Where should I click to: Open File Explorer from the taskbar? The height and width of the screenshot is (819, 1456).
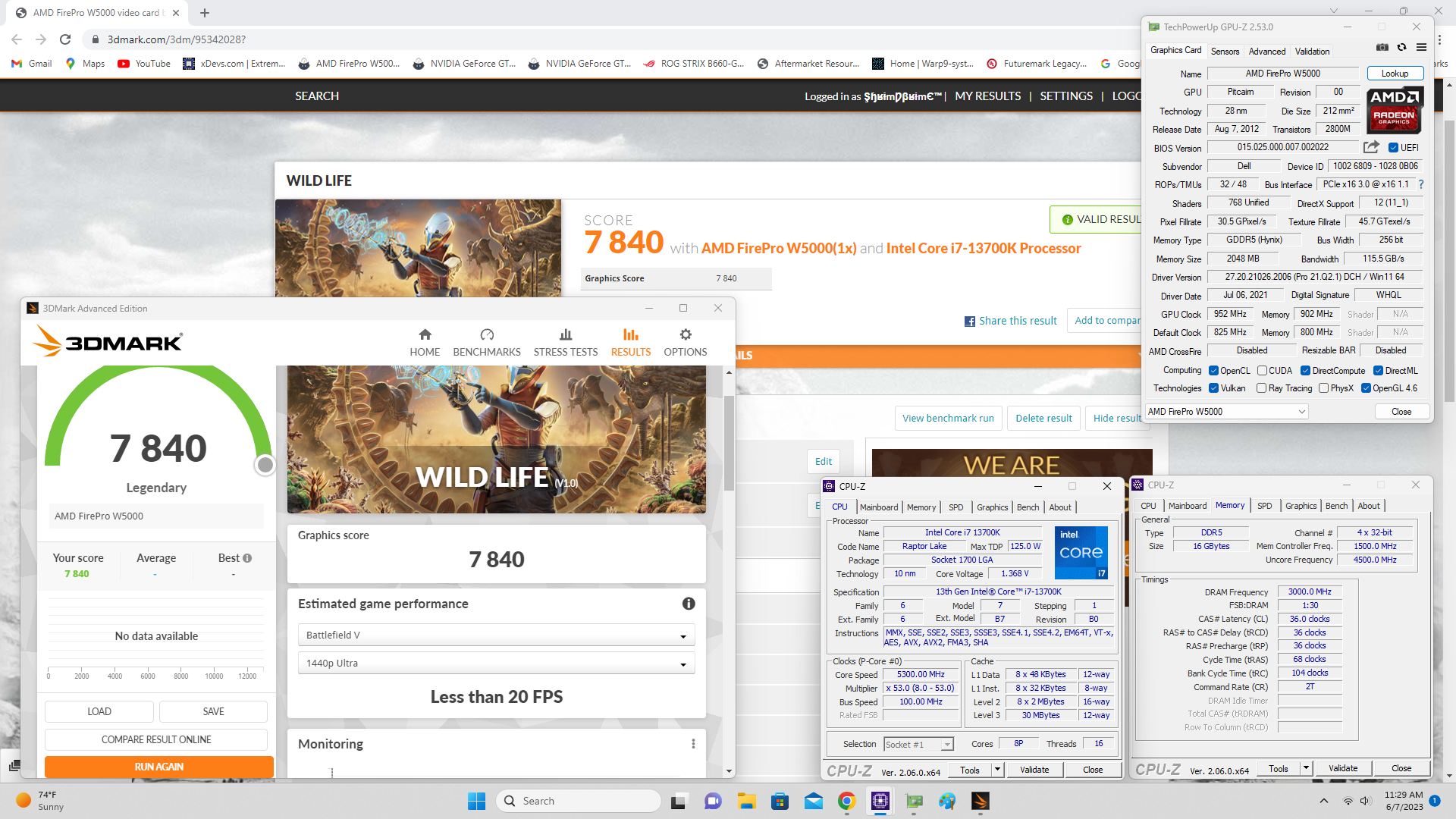747,801
